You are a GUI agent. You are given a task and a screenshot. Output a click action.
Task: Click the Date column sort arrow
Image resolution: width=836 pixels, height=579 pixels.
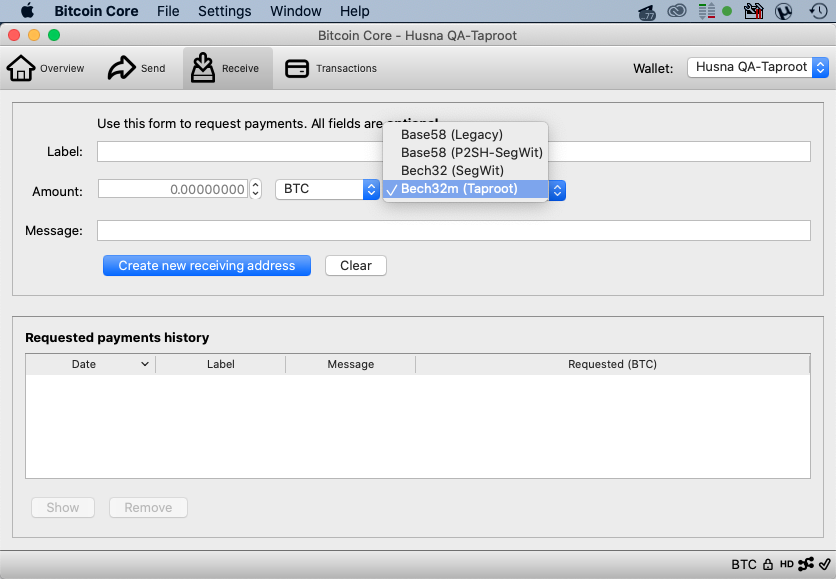[x=144, y=364]
